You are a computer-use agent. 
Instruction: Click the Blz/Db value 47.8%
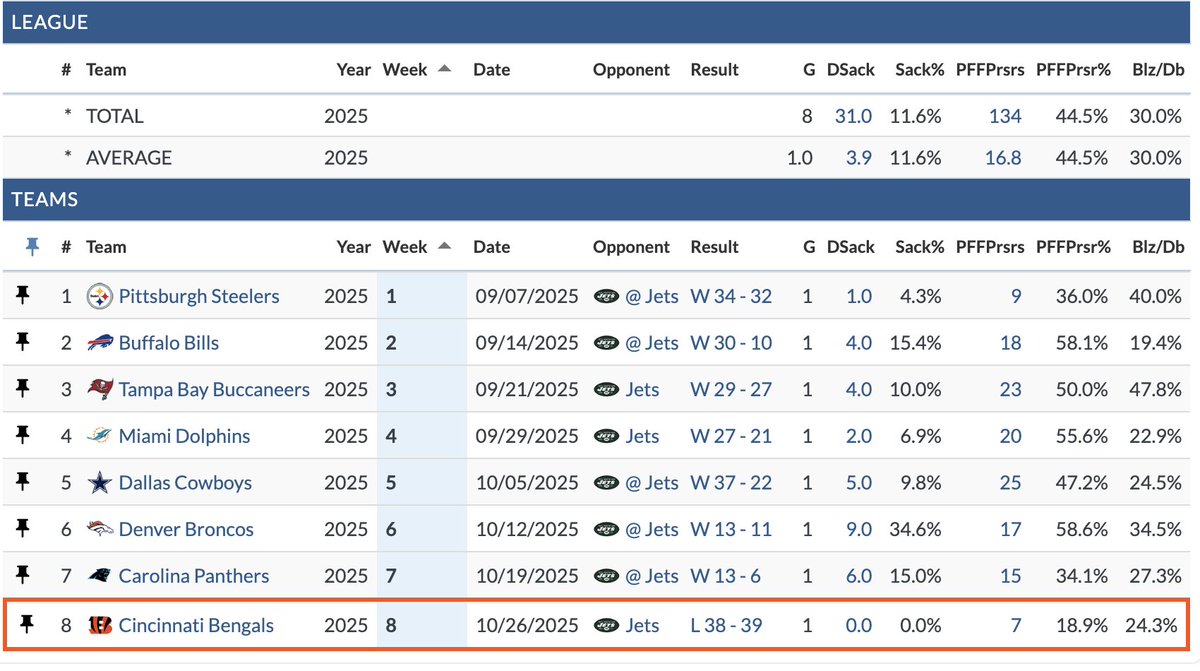[x=1155, y=390]
